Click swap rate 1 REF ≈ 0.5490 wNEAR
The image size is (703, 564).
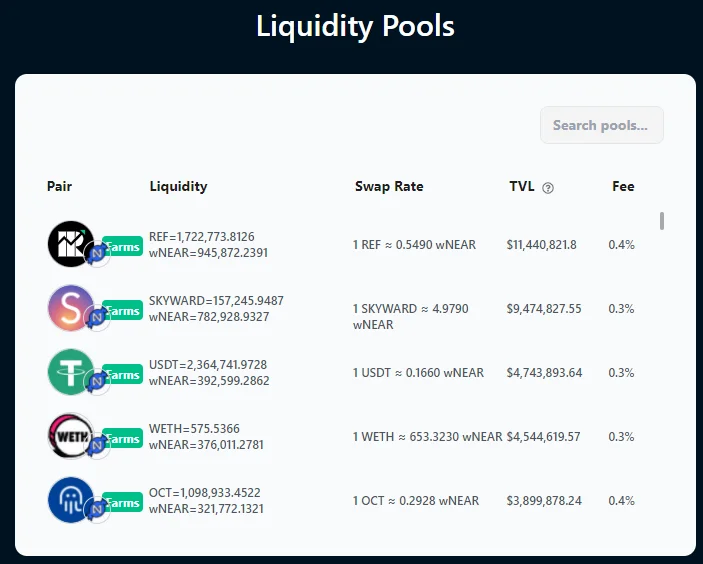(x=414, y=245)
